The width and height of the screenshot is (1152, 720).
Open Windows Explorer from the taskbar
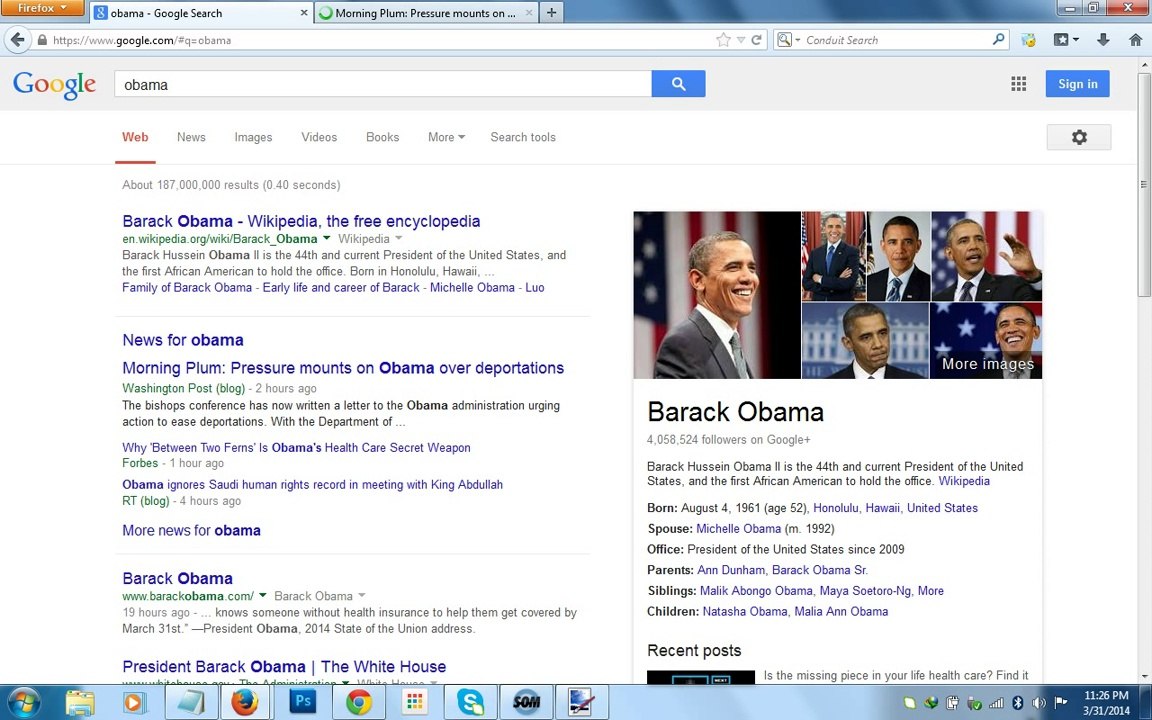(x=79, y=702)
